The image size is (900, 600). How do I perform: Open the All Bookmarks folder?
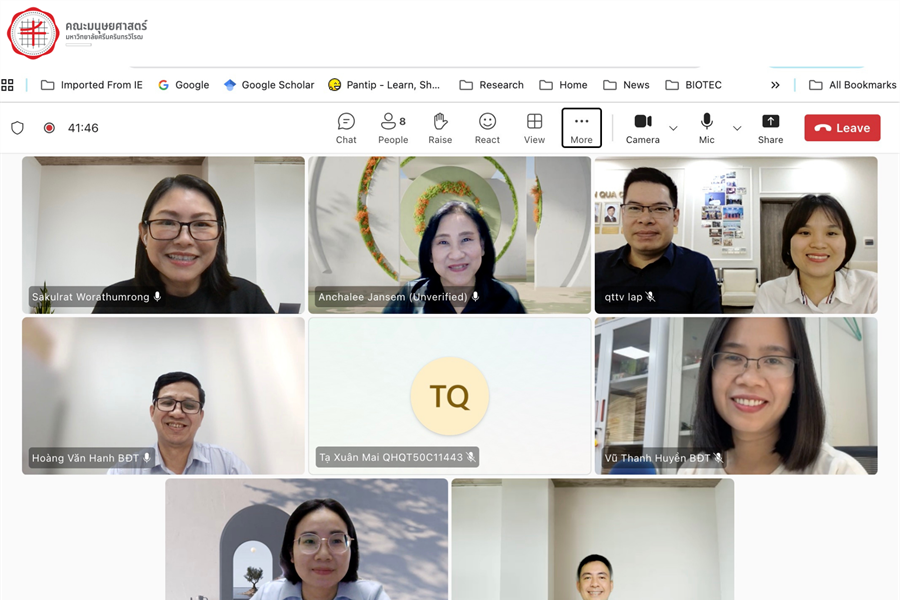tap(852, 85)
